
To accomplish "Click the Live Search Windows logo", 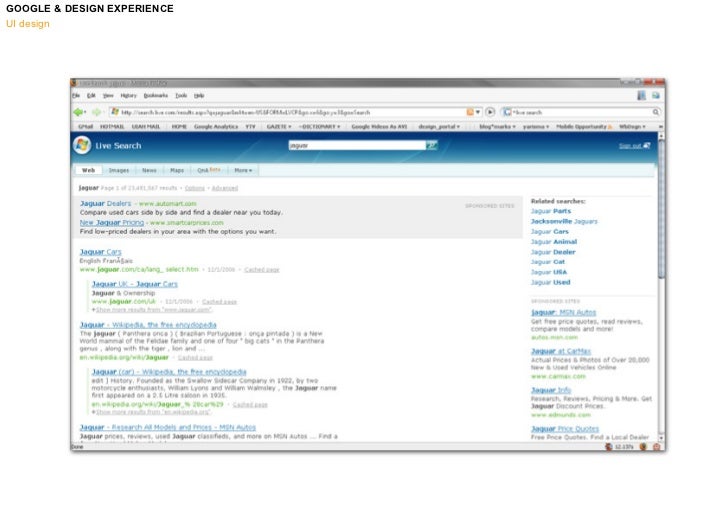I will 82,145.
